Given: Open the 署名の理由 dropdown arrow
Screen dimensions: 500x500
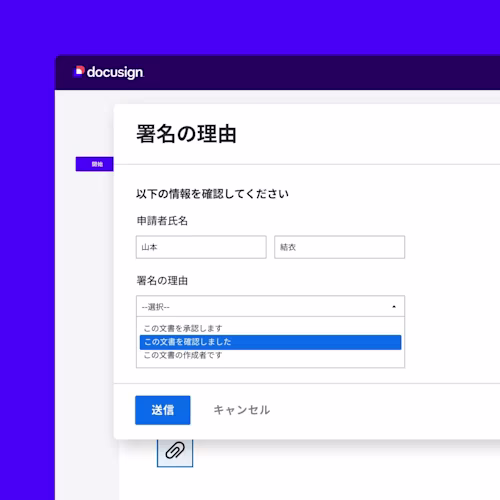Looking at the screenshot, I should (x=394, y=306).
